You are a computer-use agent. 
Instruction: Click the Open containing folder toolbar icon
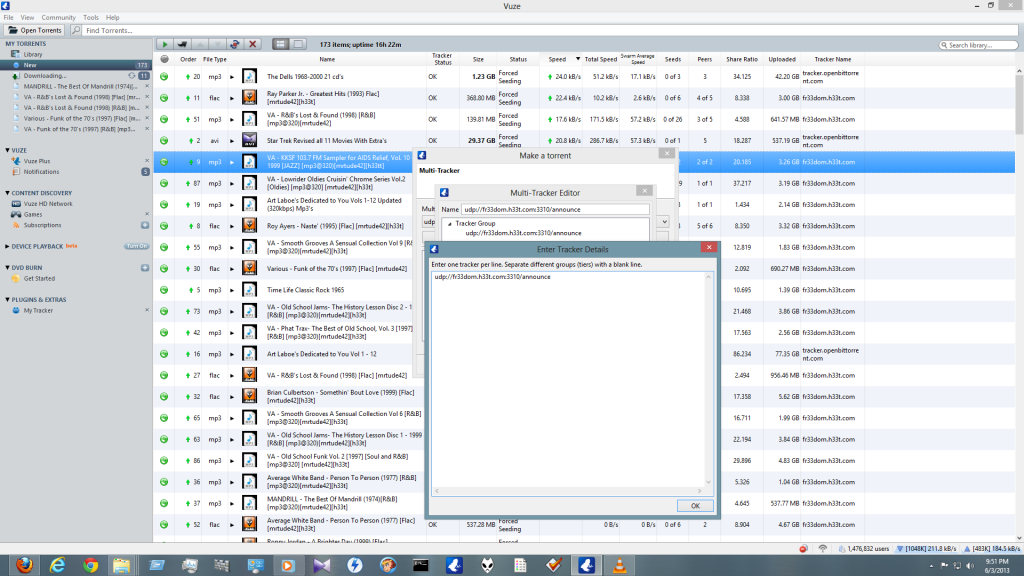tap(182, 44)
